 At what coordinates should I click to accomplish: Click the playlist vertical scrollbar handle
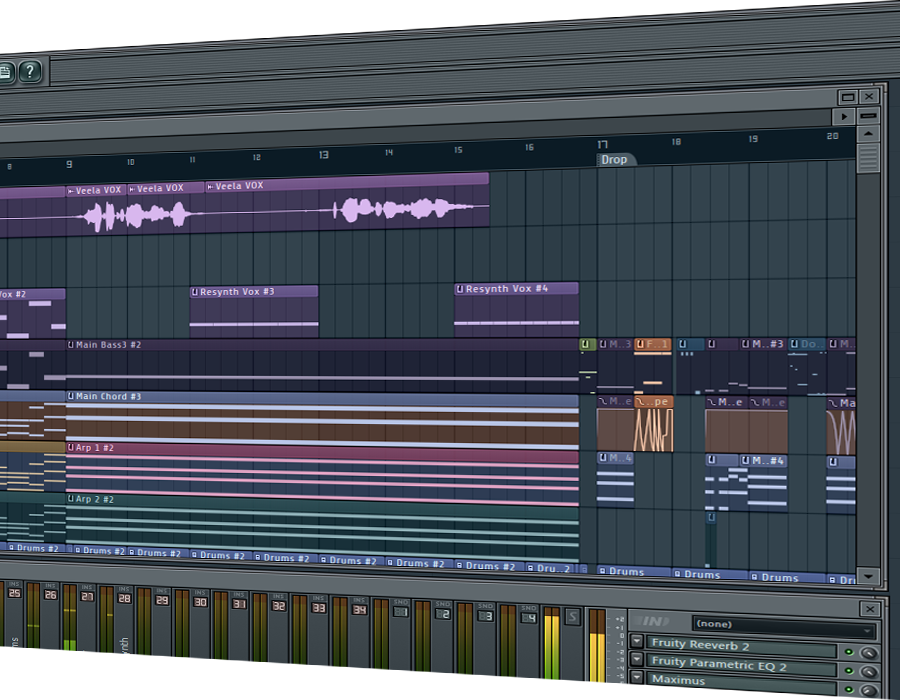[x=868, y=158]
